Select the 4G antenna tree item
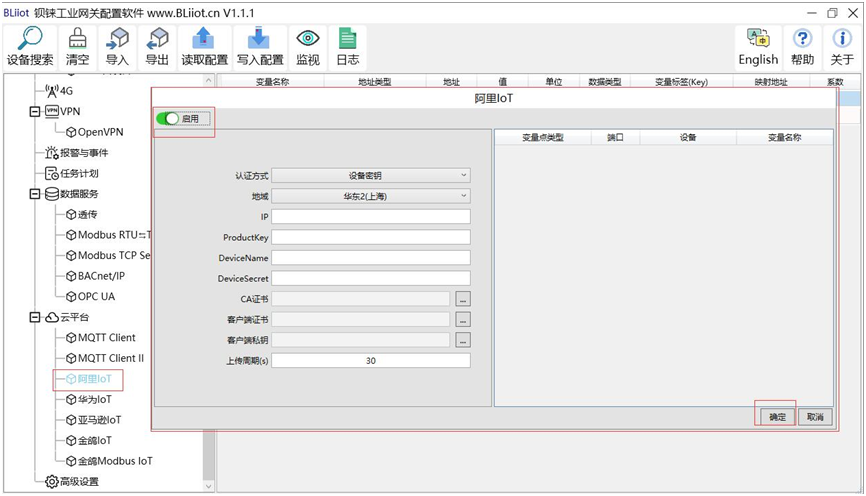This screenshot has height=496, width=866. pos(59,91)
